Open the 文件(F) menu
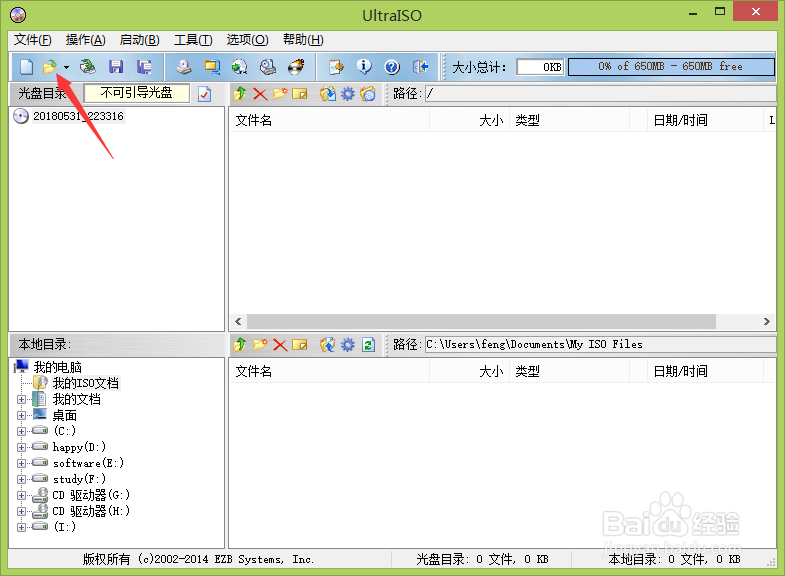 click(33, 40)
